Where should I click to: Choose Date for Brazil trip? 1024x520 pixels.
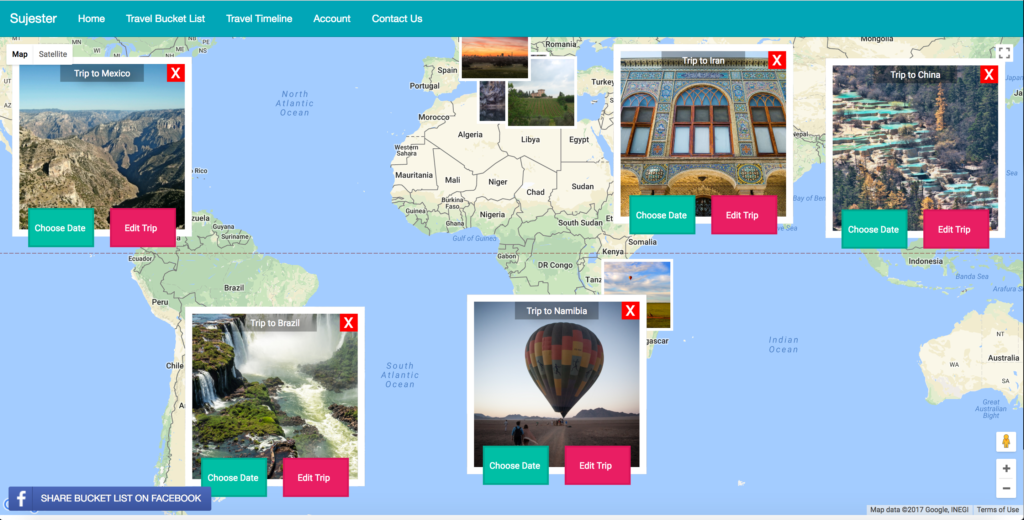tap(234, 478)
